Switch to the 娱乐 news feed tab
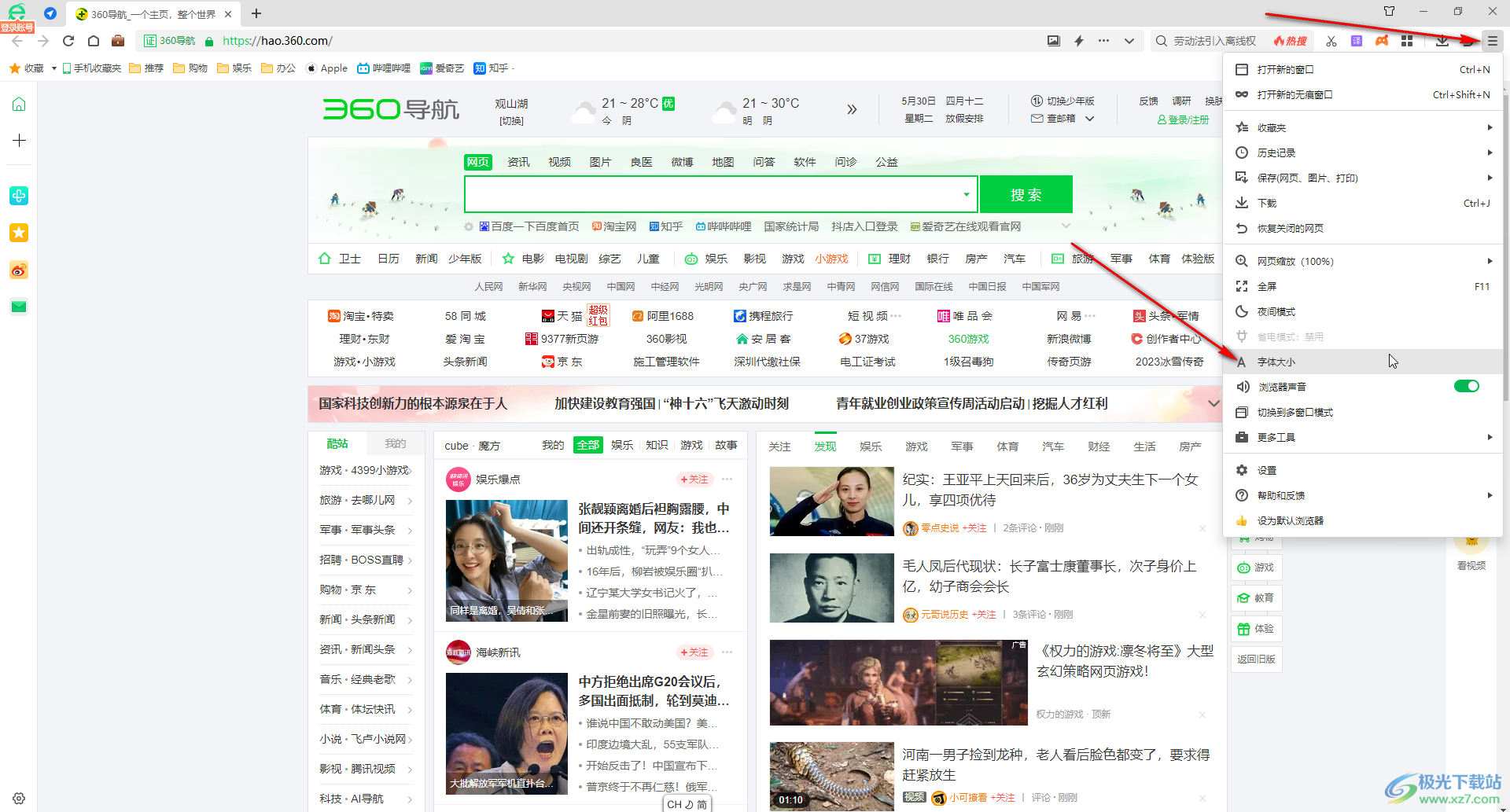The height and width of the screenshot is (812, 1510). [x=871, y=446]
